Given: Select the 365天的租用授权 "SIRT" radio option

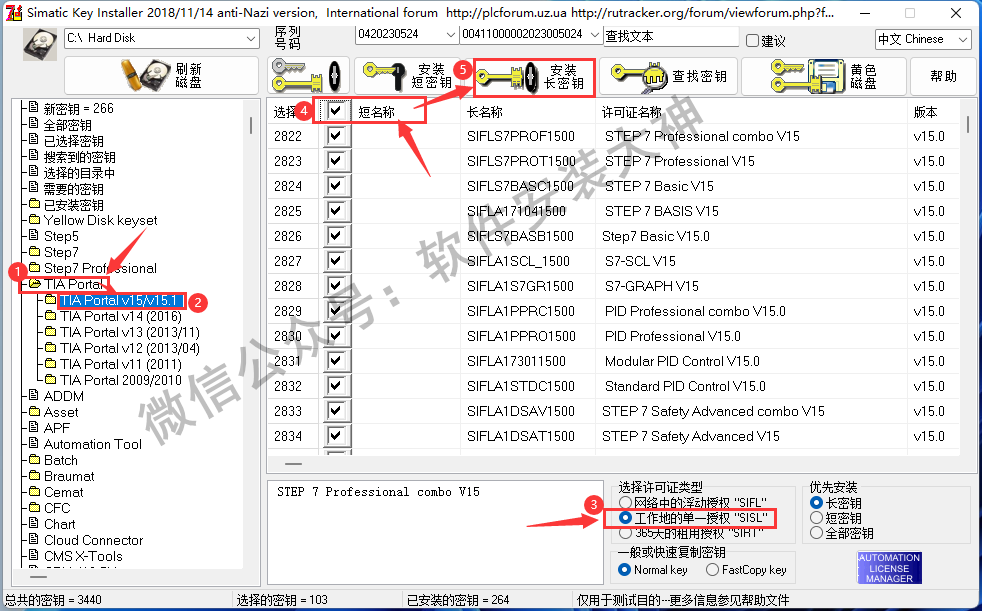Looking at the screenshot, I should point(625,533).
